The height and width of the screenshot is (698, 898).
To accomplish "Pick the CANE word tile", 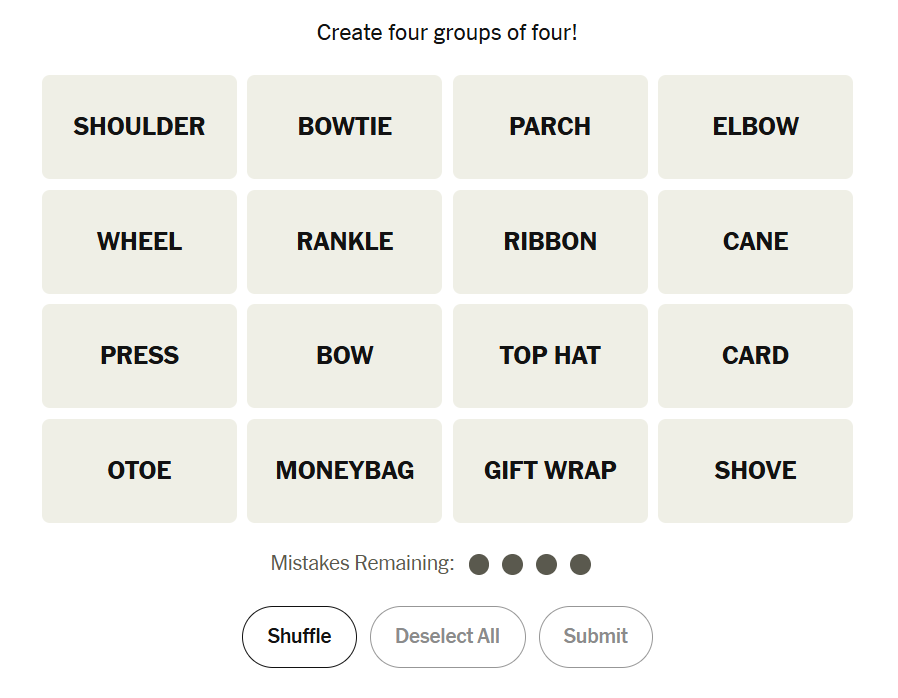I will click(x=755, y=242).
